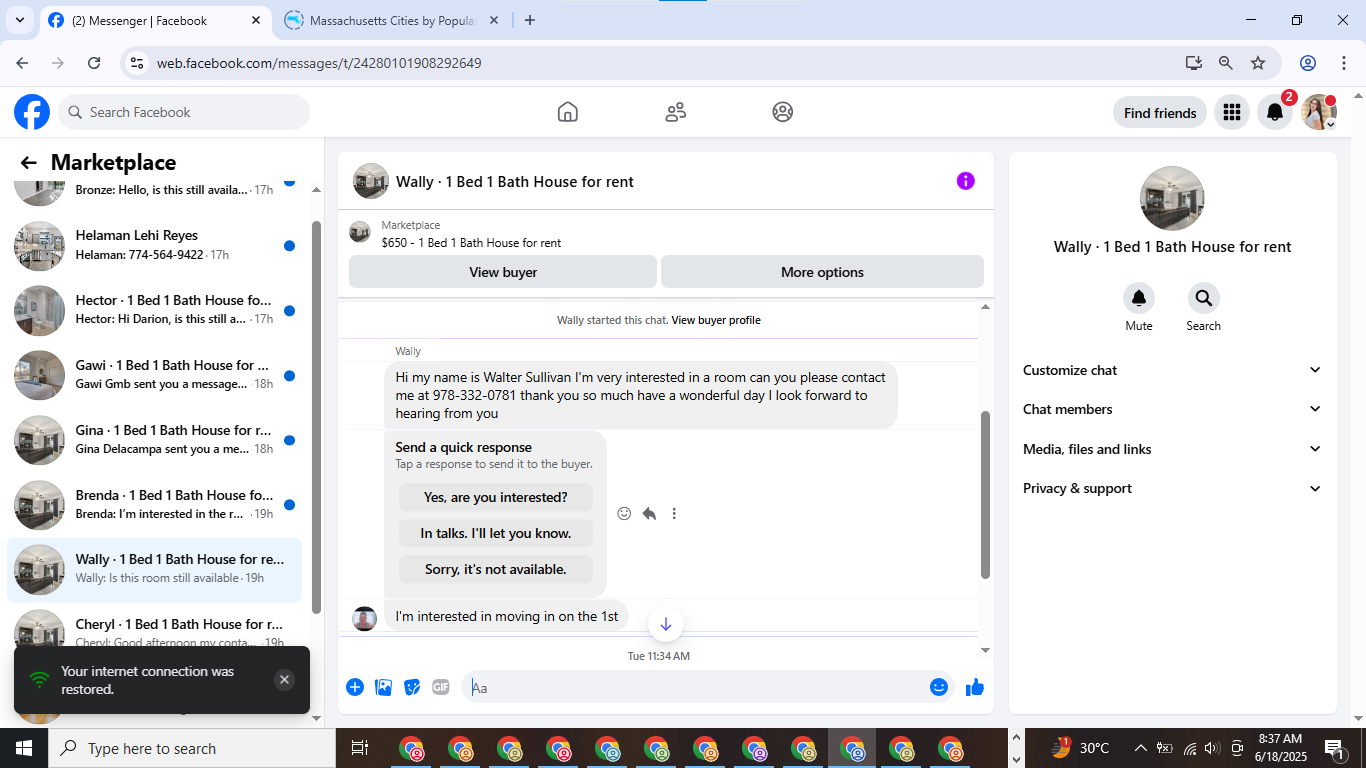Open the Gina 1 Bed 1 Bath conversation
This screenshot has height=768, width=1366.
(154, 440)
